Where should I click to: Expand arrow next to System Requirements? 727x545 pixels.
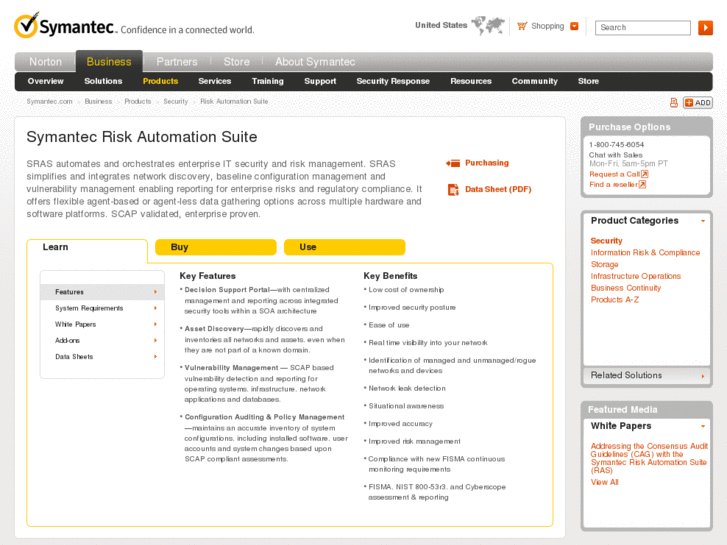(155, 308)
